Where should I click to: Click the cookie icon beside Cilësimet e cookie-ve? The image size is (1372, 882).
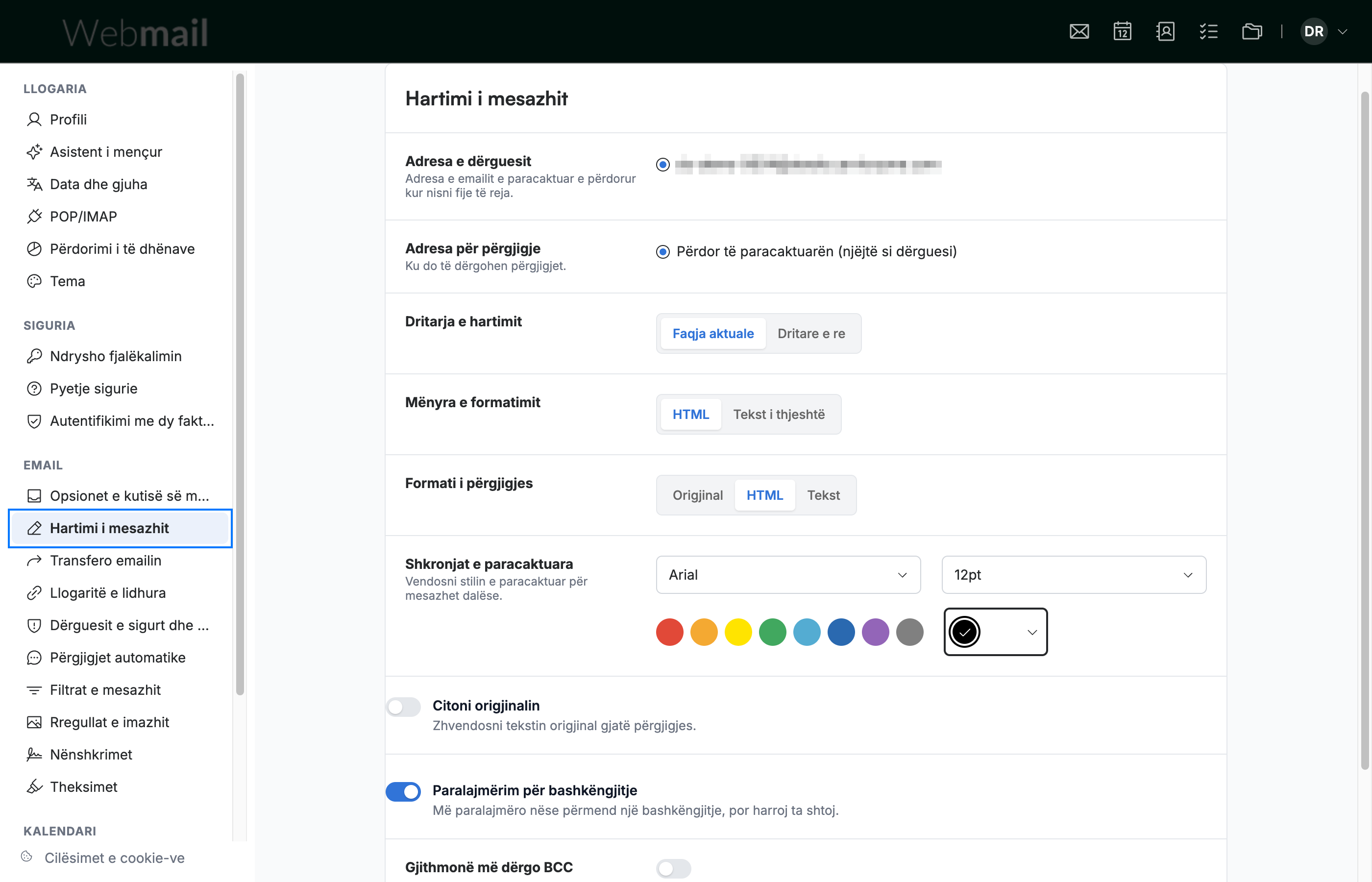(x=26, y=857)
